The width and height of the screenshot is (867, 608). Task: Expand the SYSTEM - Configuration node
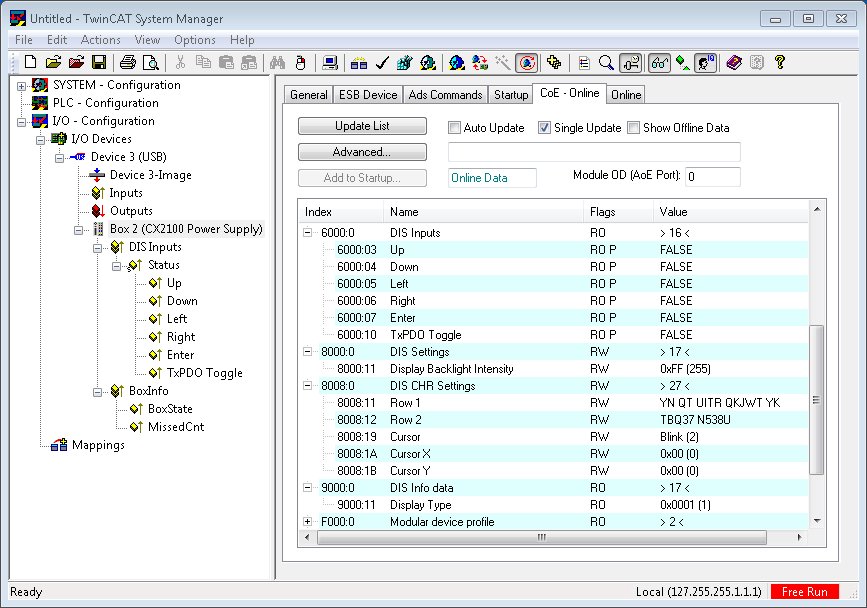(21, 86)
